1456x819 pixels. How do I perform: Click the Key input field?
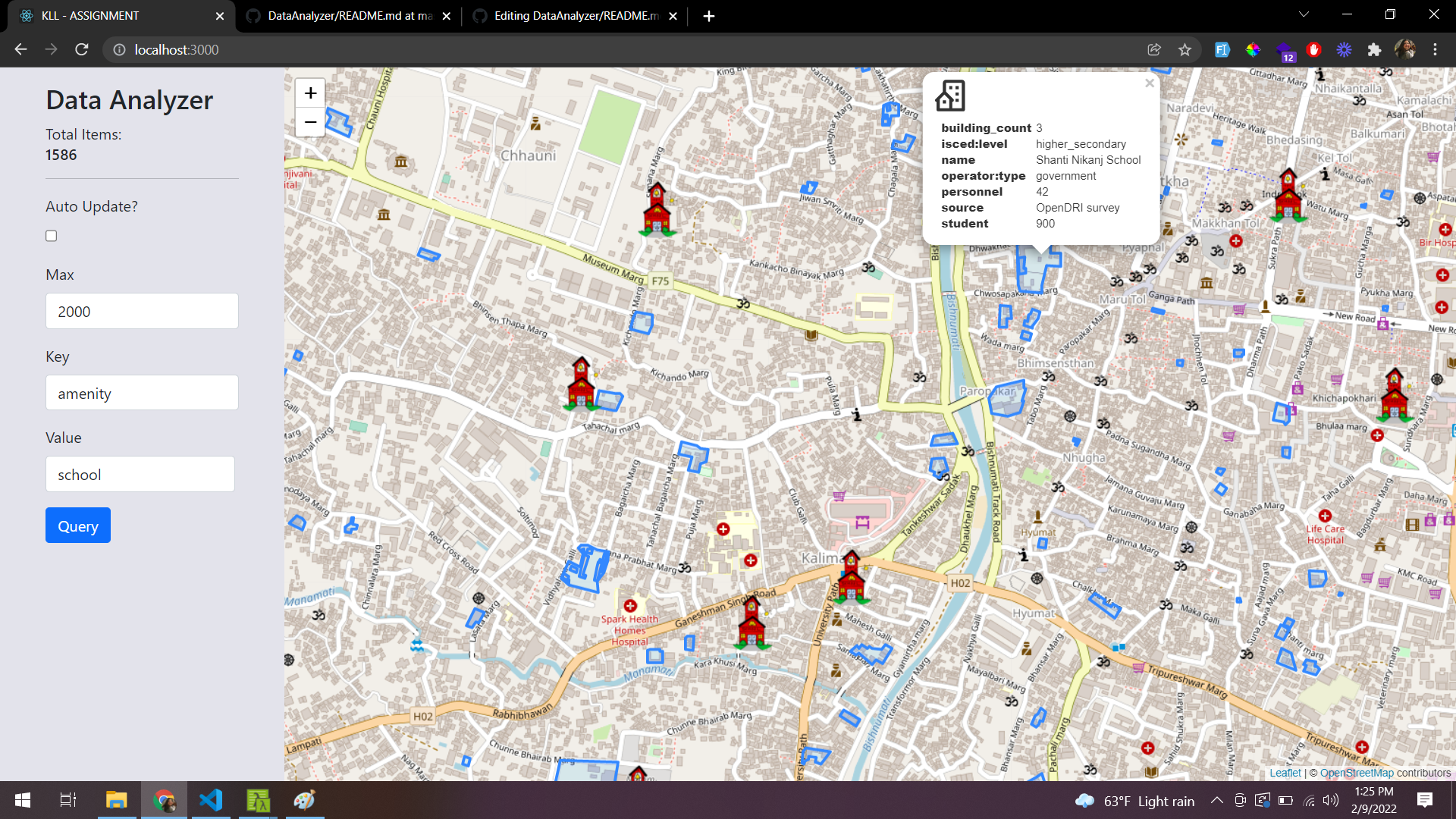tap(142, 393)
